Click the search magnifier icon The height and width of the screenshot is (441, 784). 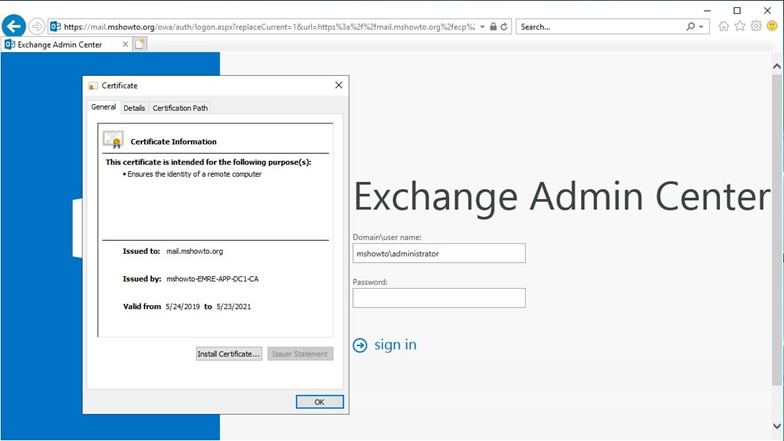click(690, 26)
